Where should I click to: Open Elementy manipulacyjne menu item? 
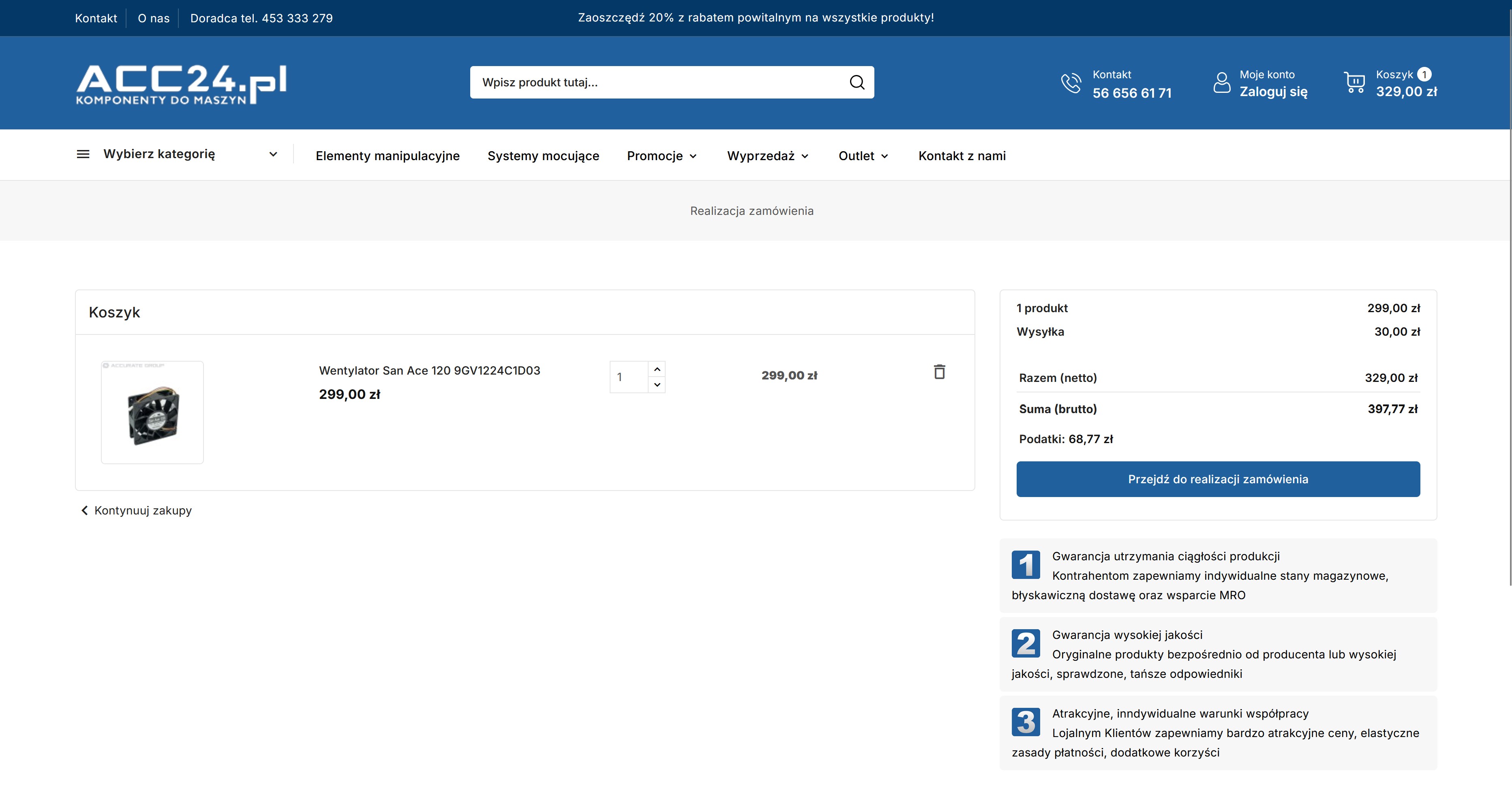point(388,156)
